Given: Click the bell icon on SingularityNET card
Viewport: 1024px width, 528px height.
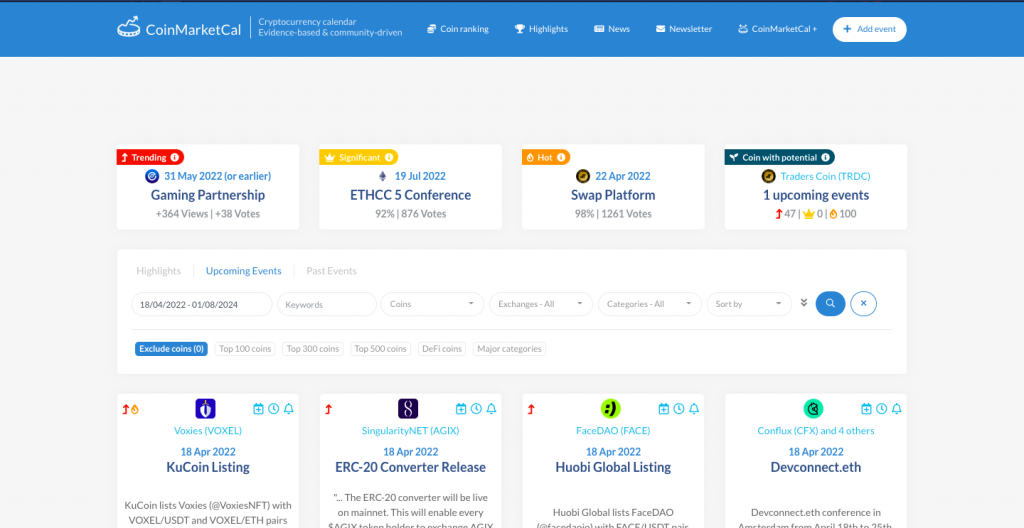Looking at the screenshot, I should [492, 409].
